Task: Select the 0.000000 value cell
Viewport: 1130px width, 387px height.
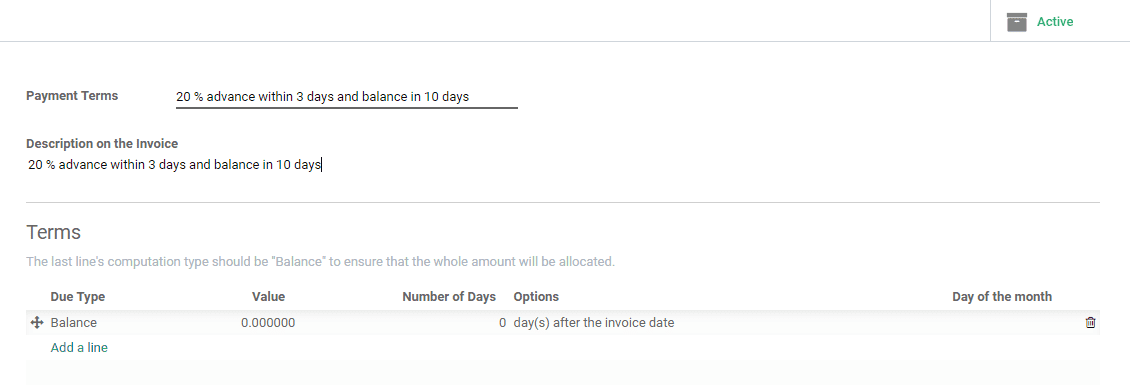Action: pyautogui.click(x=268, y=323)
